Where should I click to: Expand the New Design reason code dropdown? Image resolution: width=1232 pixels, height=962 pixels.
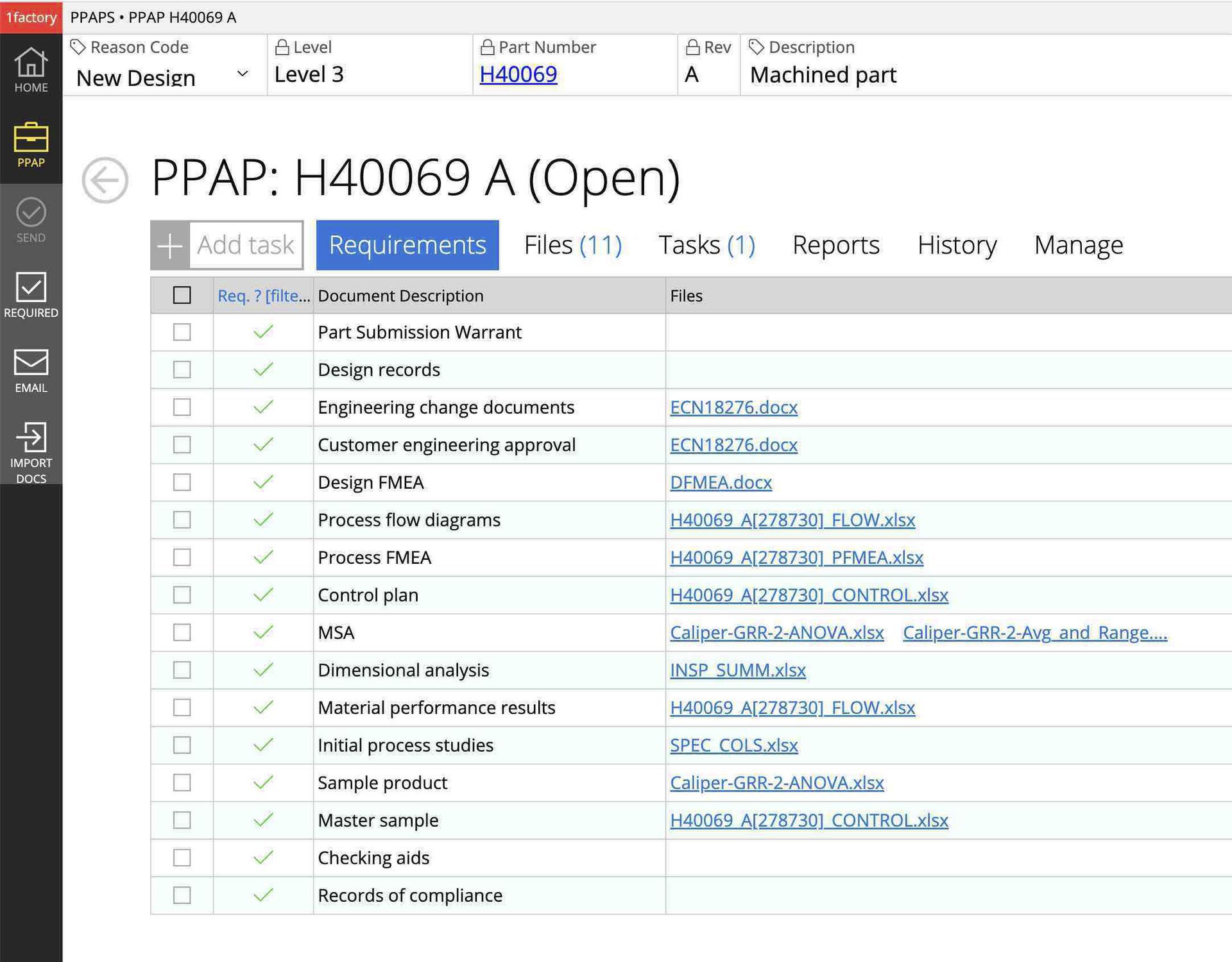click(x=243, y=74)
